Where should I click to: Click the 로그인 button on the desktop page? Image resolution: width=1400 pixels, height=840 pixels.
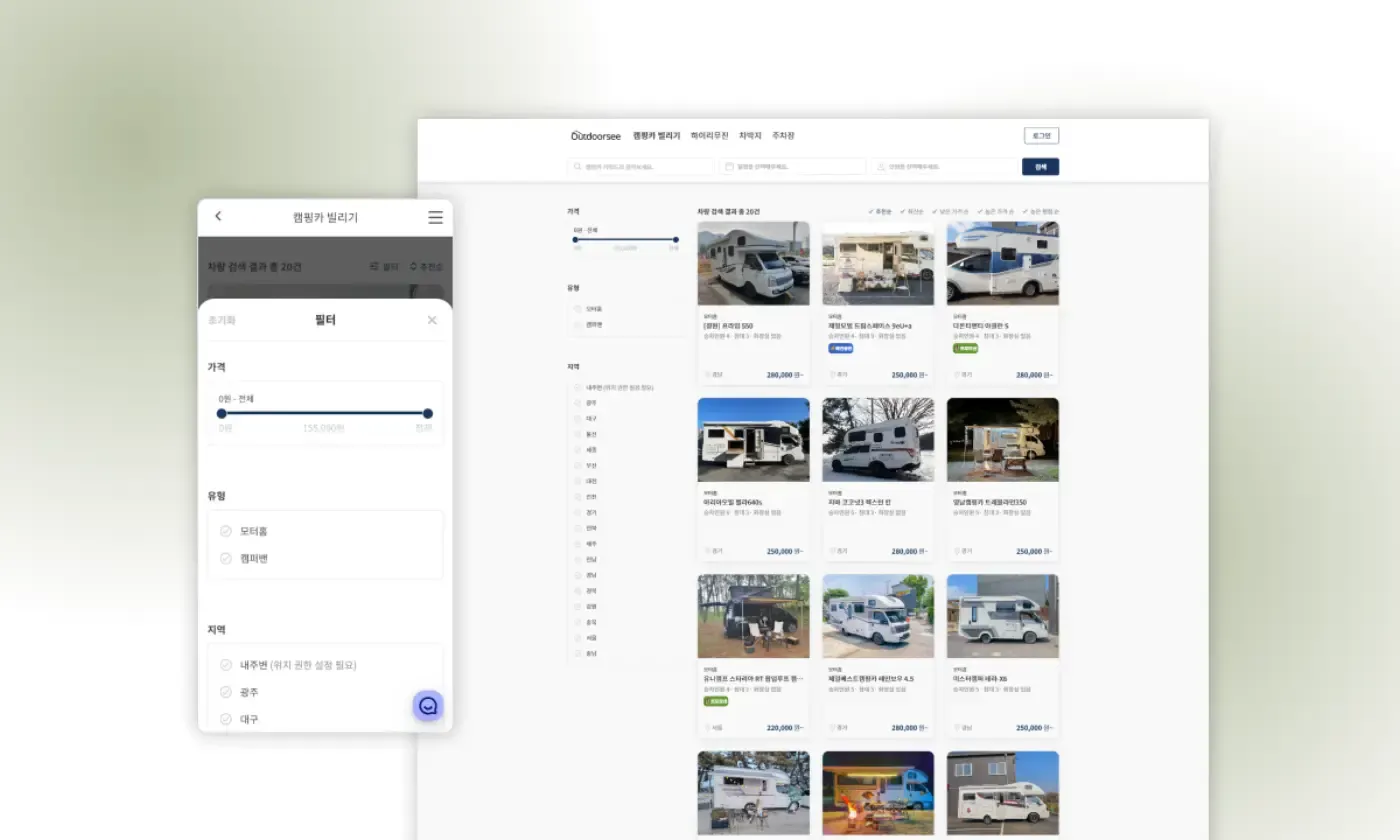[x=1041, y=136]
